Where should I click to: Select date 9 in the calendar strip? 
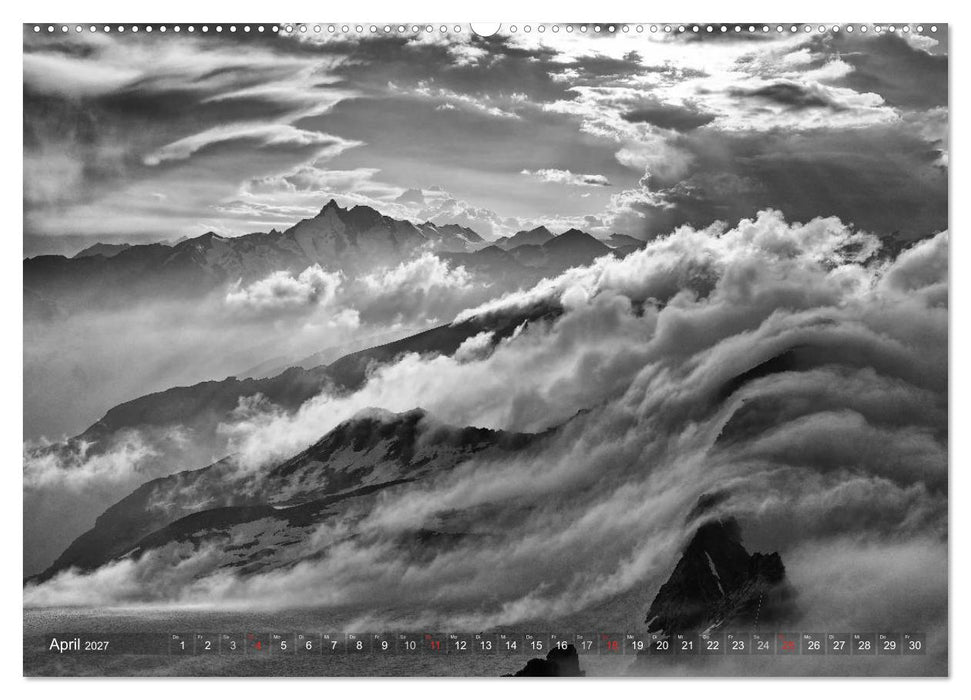tap(385, 644)
